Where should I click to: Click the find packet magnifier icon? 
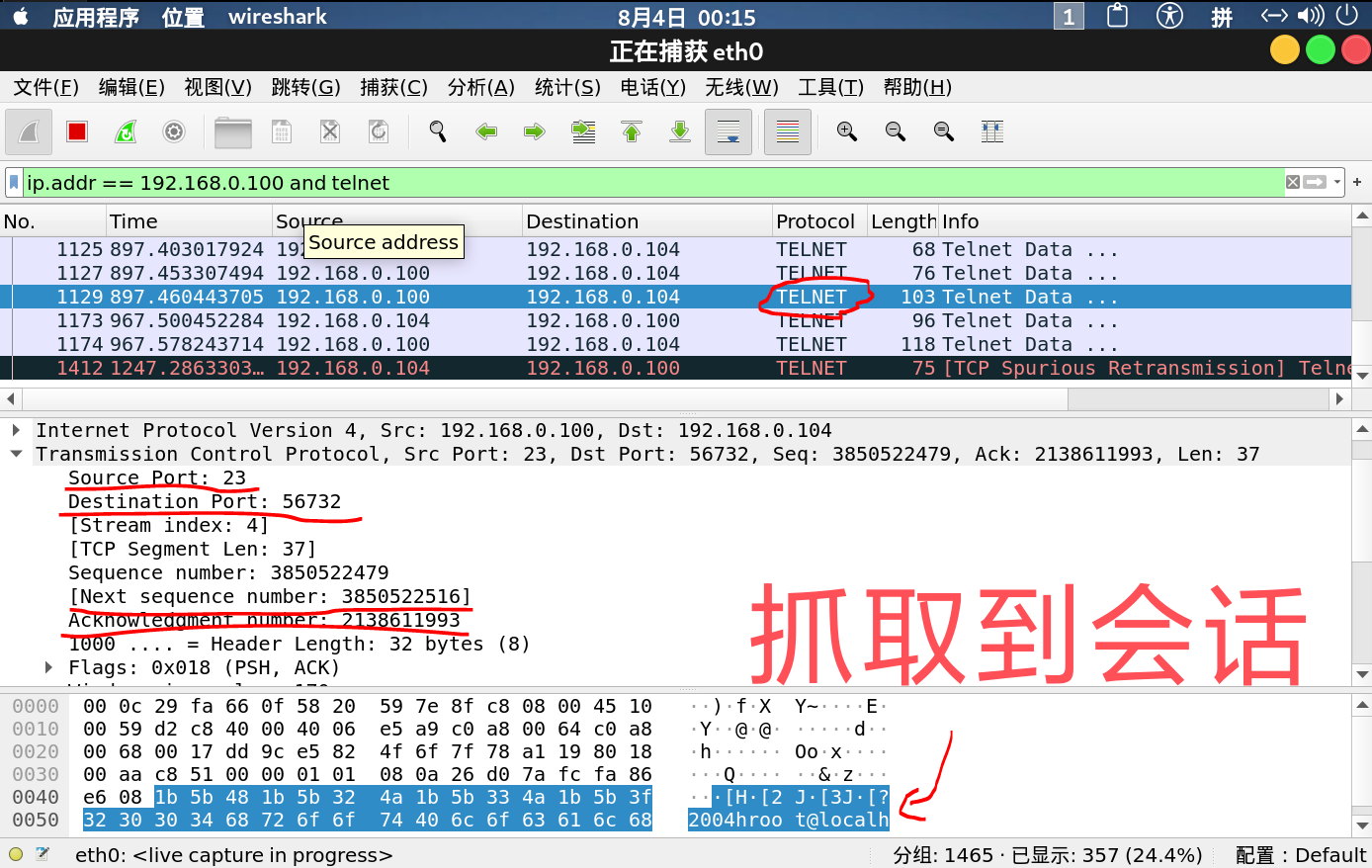(438, 131)
